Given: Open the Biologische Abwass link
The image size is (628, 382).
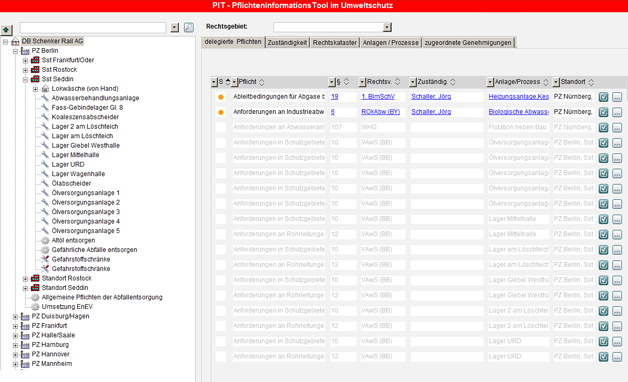Looking at the screenshot, I should (519, 112).
